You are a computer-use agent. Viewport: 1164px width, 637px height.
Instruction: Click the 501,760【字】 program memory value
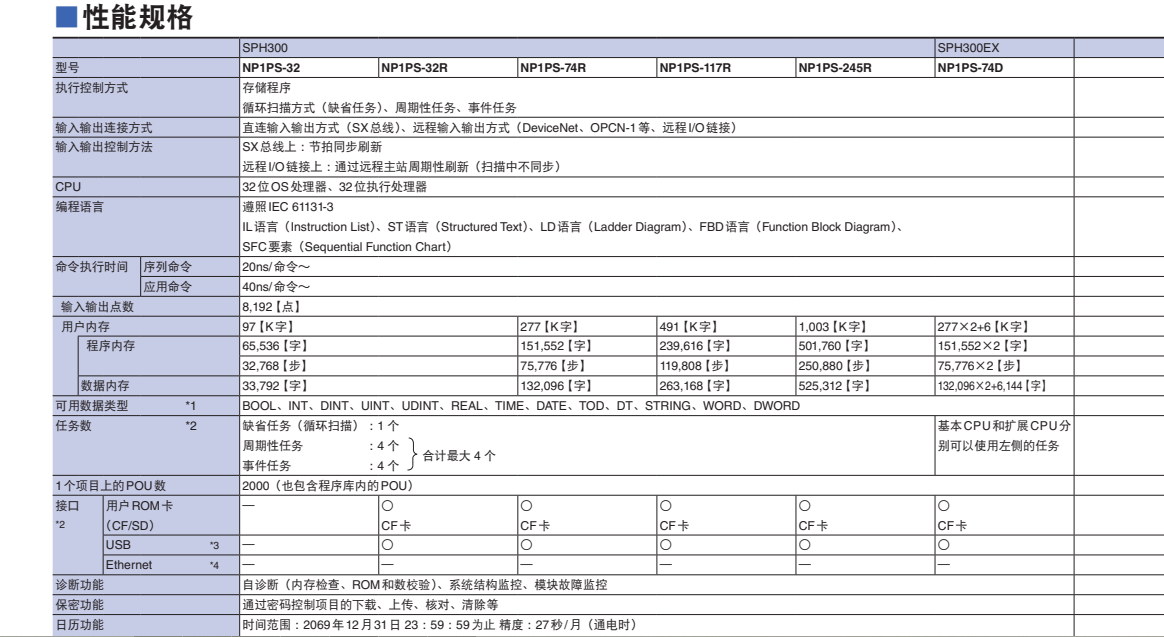point(834,346)
